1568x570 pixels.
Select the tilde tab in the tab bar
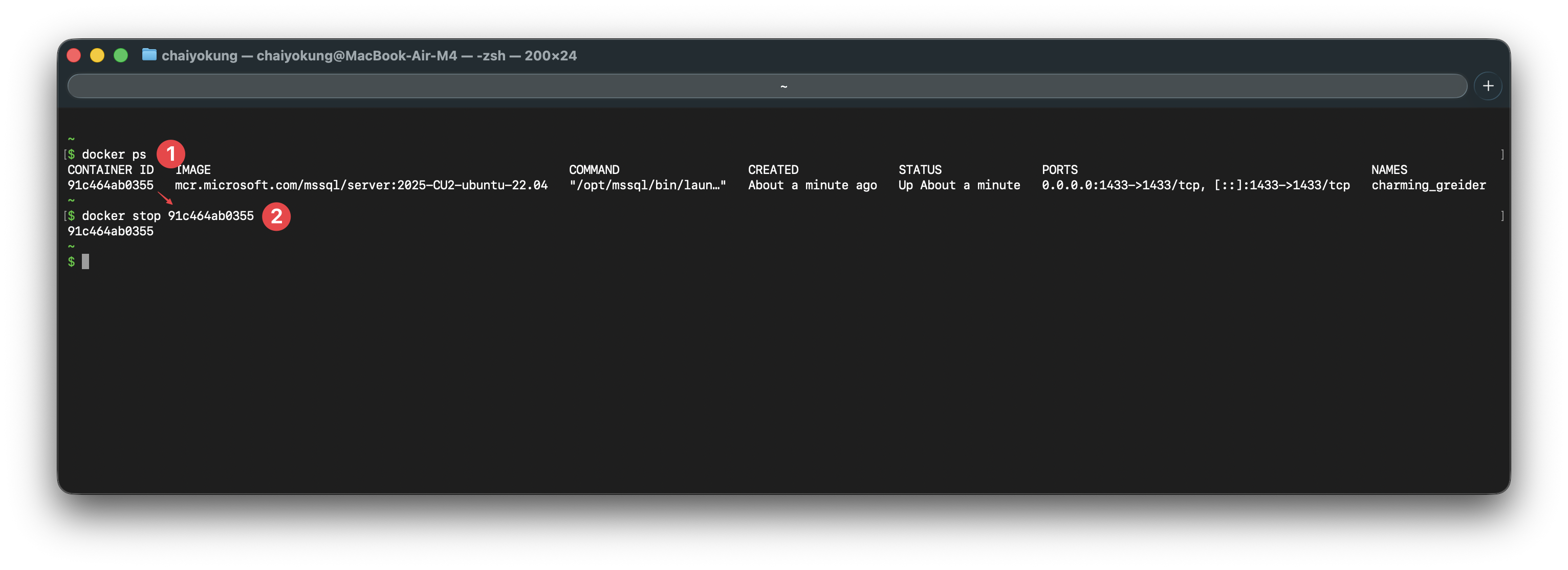click(784, 86)
